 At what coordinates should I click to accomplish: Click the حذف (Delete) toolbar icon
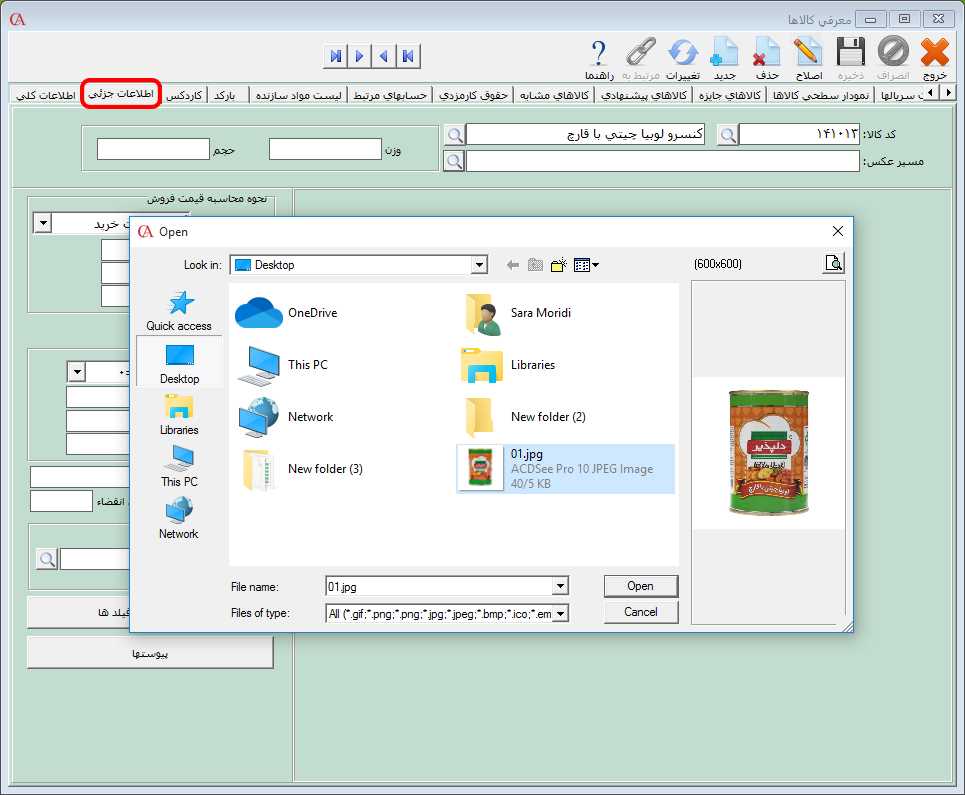(x=767, y=52)
